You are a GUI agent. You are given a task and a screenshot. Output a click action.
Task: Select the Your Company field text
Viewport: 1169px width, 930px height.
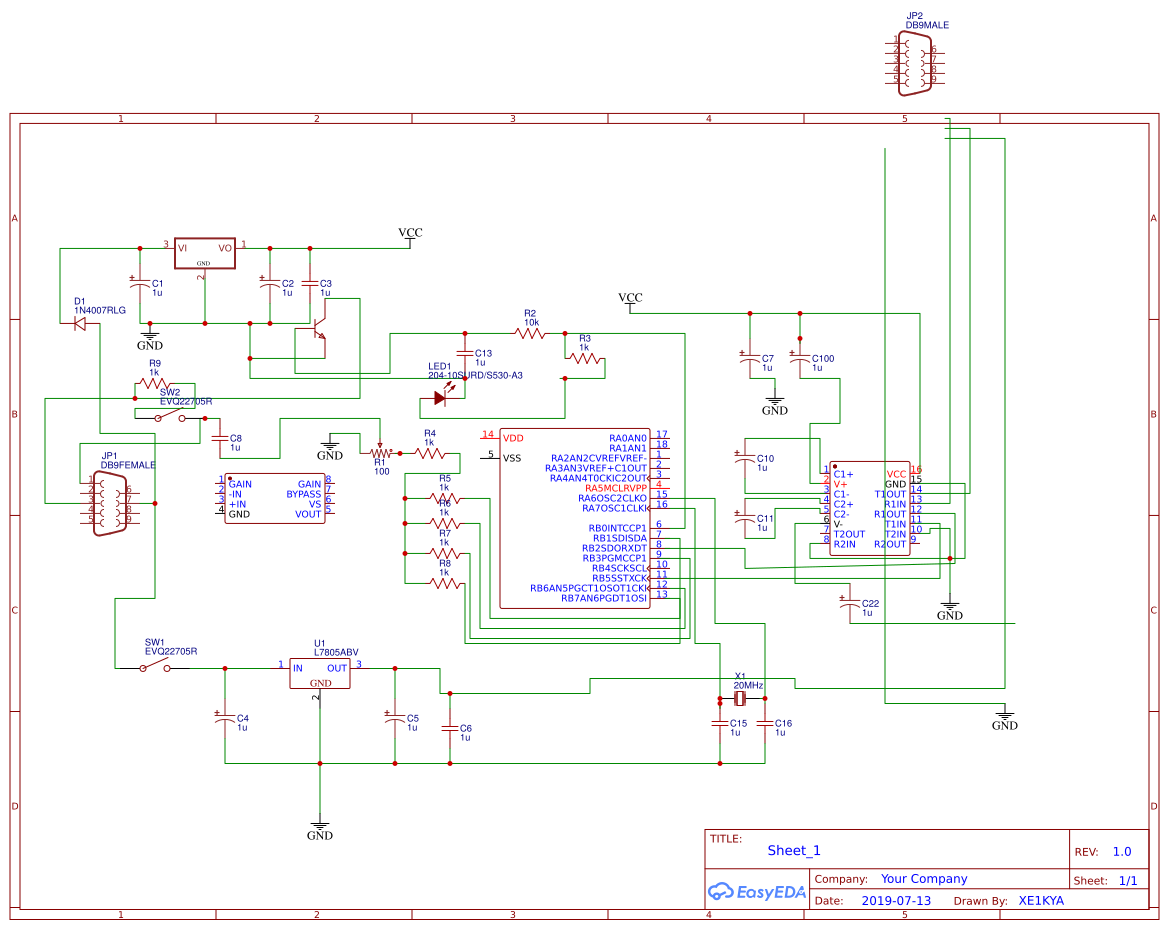[x=924, y=879]
